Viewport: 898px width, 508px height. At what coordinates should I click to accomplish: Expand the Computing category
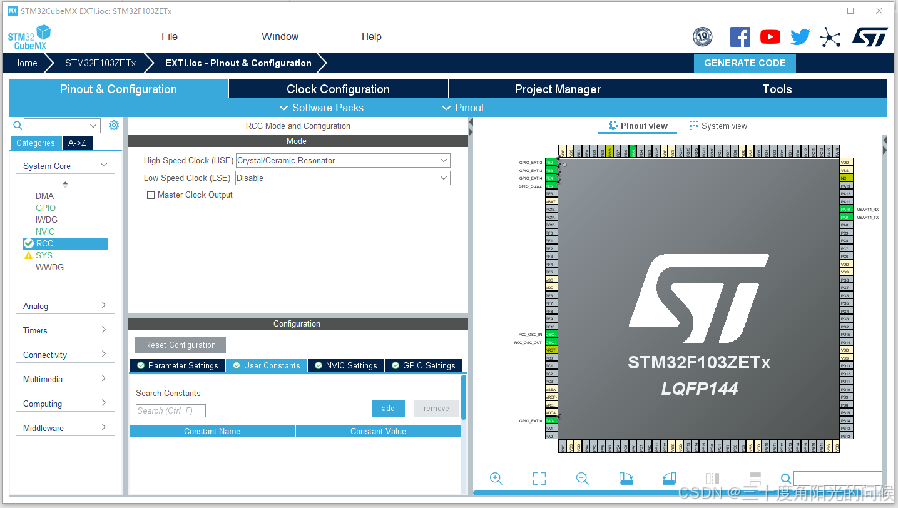[104, 403]
